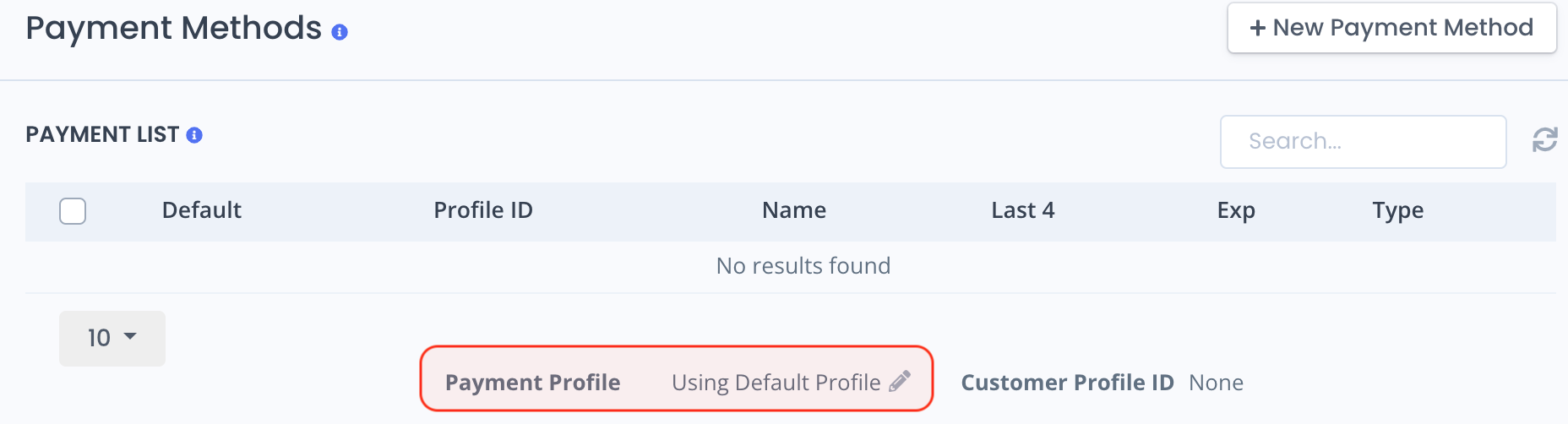
Task: Click the caret arrow beside 10
Action: pyautogui.click(x=130, y=336)
